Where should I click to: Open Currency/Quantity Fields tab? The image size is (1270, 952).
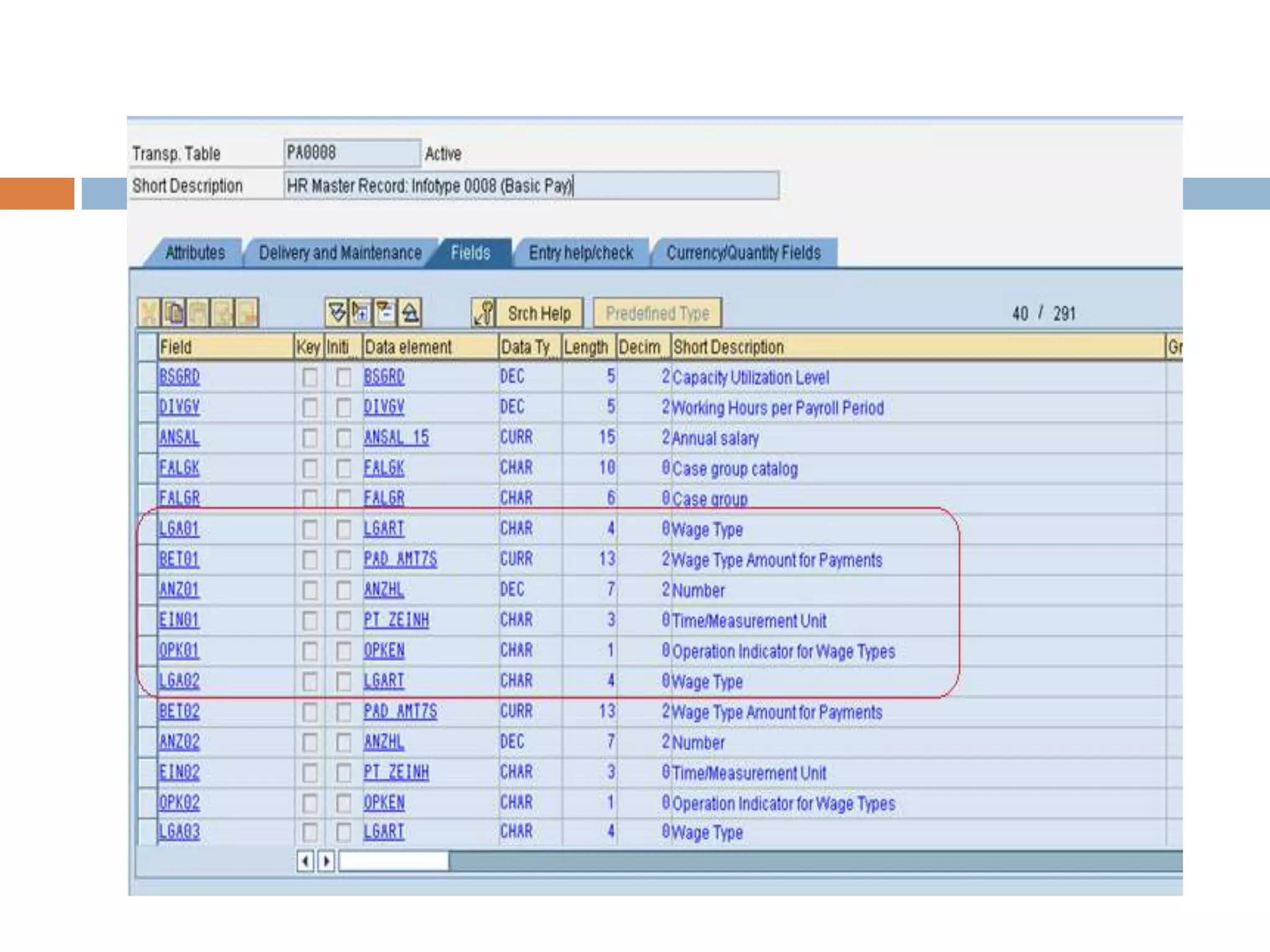(x=743, y=253)
